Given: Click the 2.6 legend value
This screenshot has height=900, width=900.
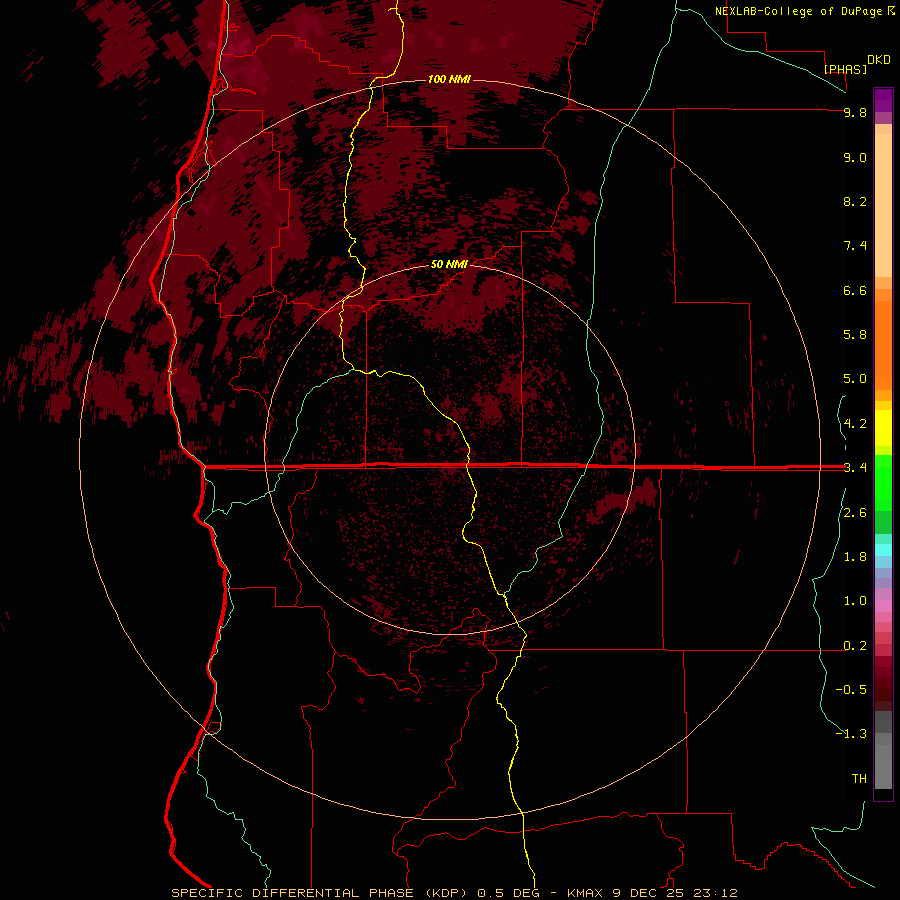Looking at the screenshot, I should click(x=855, y=513).
